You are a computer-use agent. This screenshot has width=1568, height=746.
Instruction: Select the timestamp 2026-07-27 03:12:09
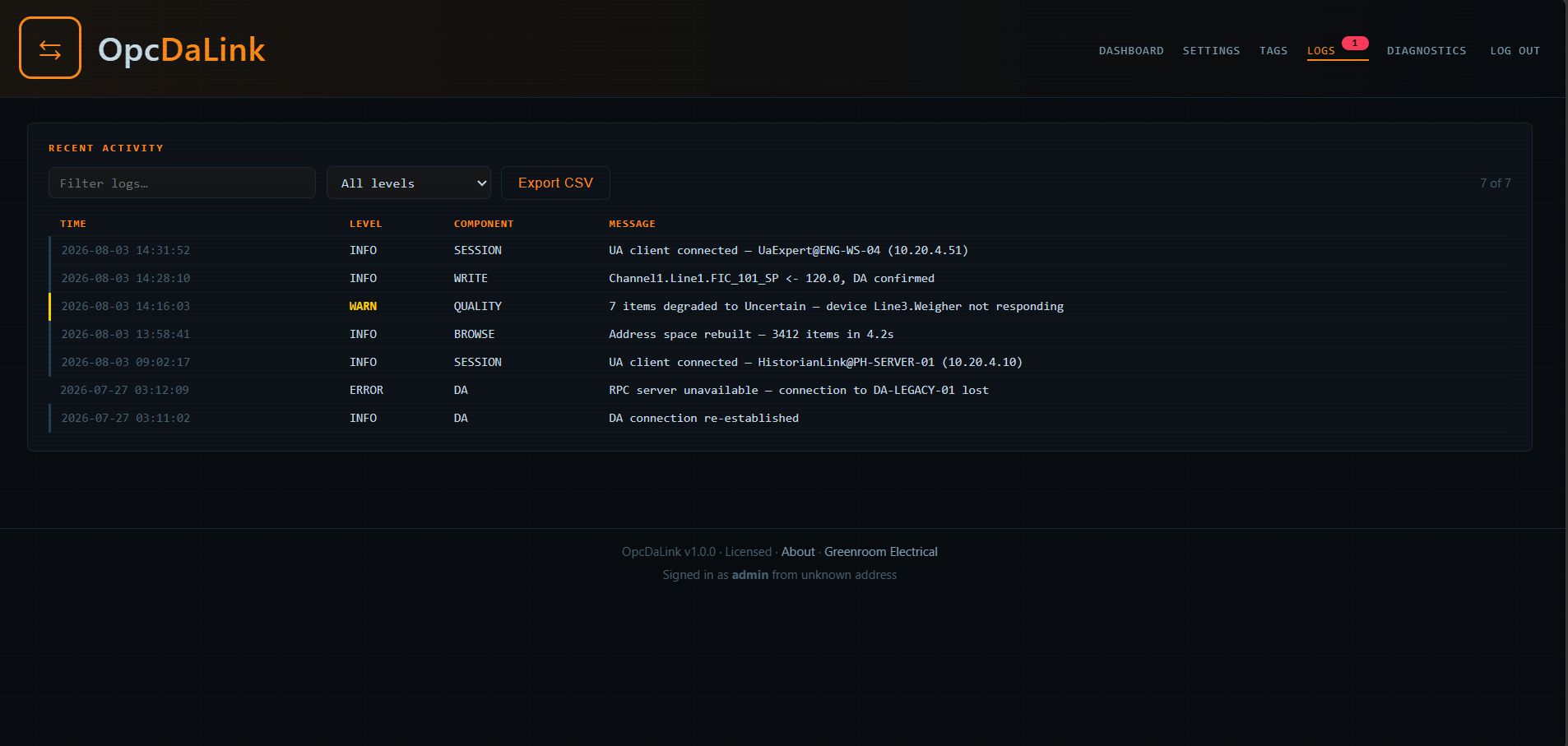pyautogui.click(x=125, y=390)
